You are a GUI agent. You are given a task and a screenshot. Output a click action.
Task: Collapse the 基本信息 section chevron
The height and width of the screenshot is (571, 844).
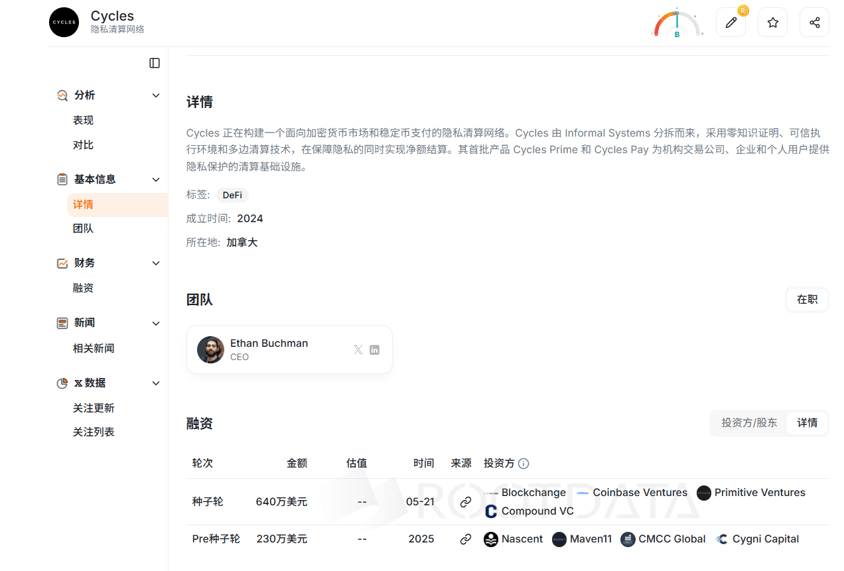(x=156, y=179)
